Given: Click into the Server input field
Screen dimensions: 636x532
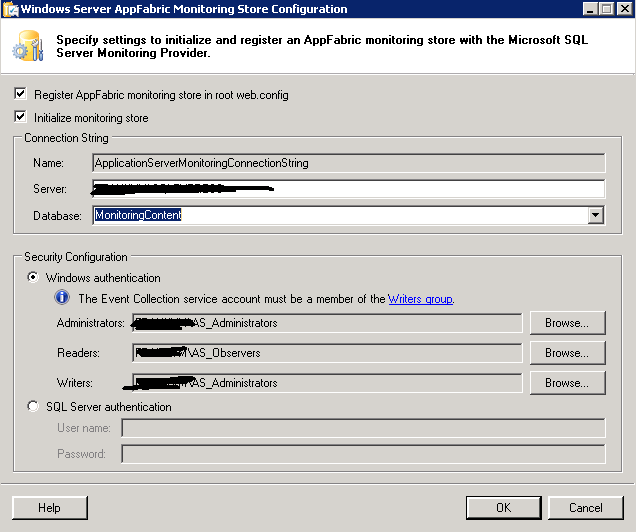Looking at the screenshot, I should click(x=348, y=189).
